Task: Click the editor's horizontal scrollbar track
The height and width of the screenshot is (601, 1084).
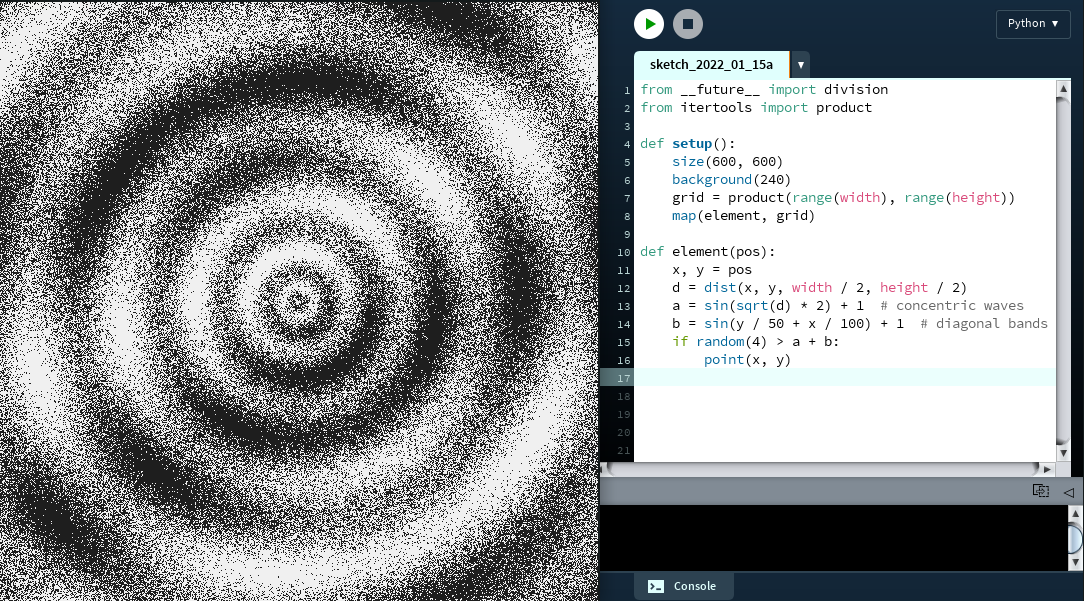Action: (820, 469)
